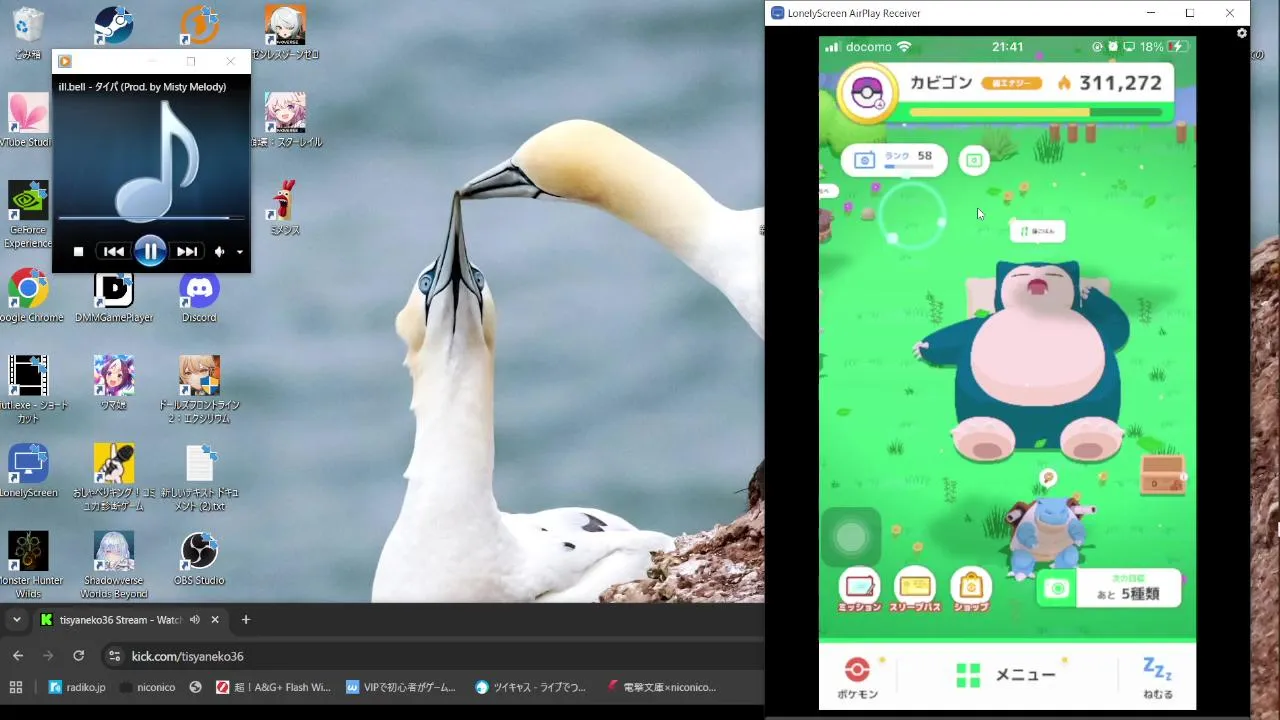Open OBS Studio desktop shortcut
Image resolution: width=1280 pixels, height=720 pixels.
199,558
